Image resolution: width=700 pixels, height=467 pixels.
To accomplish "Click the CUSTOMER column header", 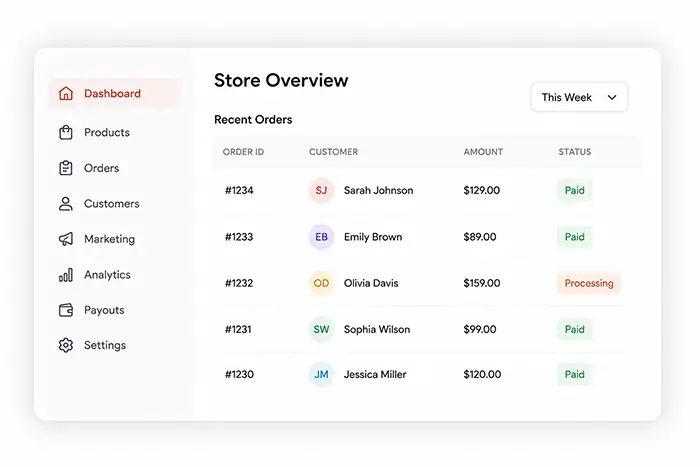I will (x=333, y=152).
